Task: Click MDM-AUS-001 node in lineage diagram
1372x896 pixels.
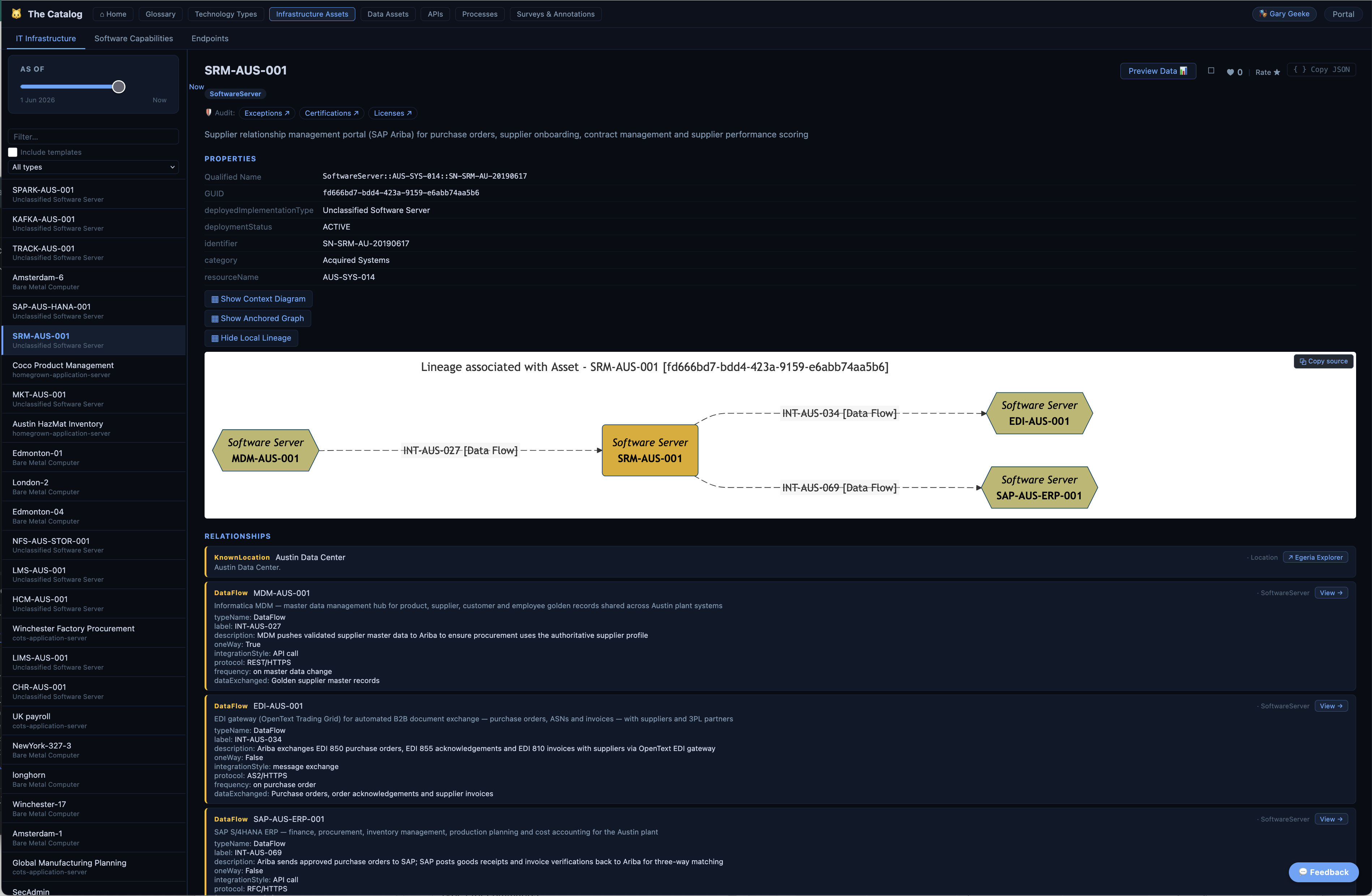Action: click(265, 450)
